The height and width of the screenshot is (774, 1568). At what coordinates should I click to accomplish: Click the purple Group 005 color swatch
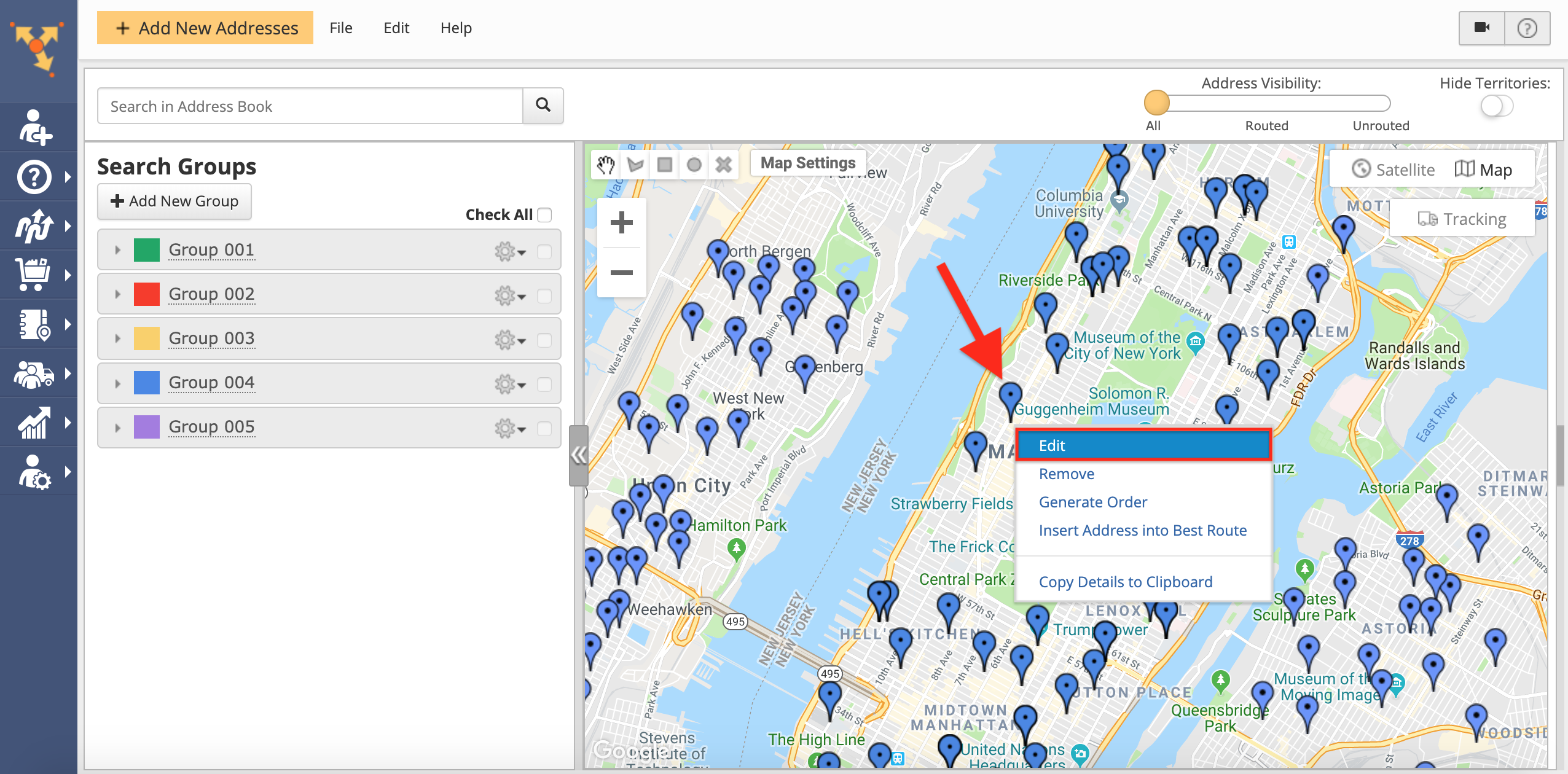pos(146,427)
